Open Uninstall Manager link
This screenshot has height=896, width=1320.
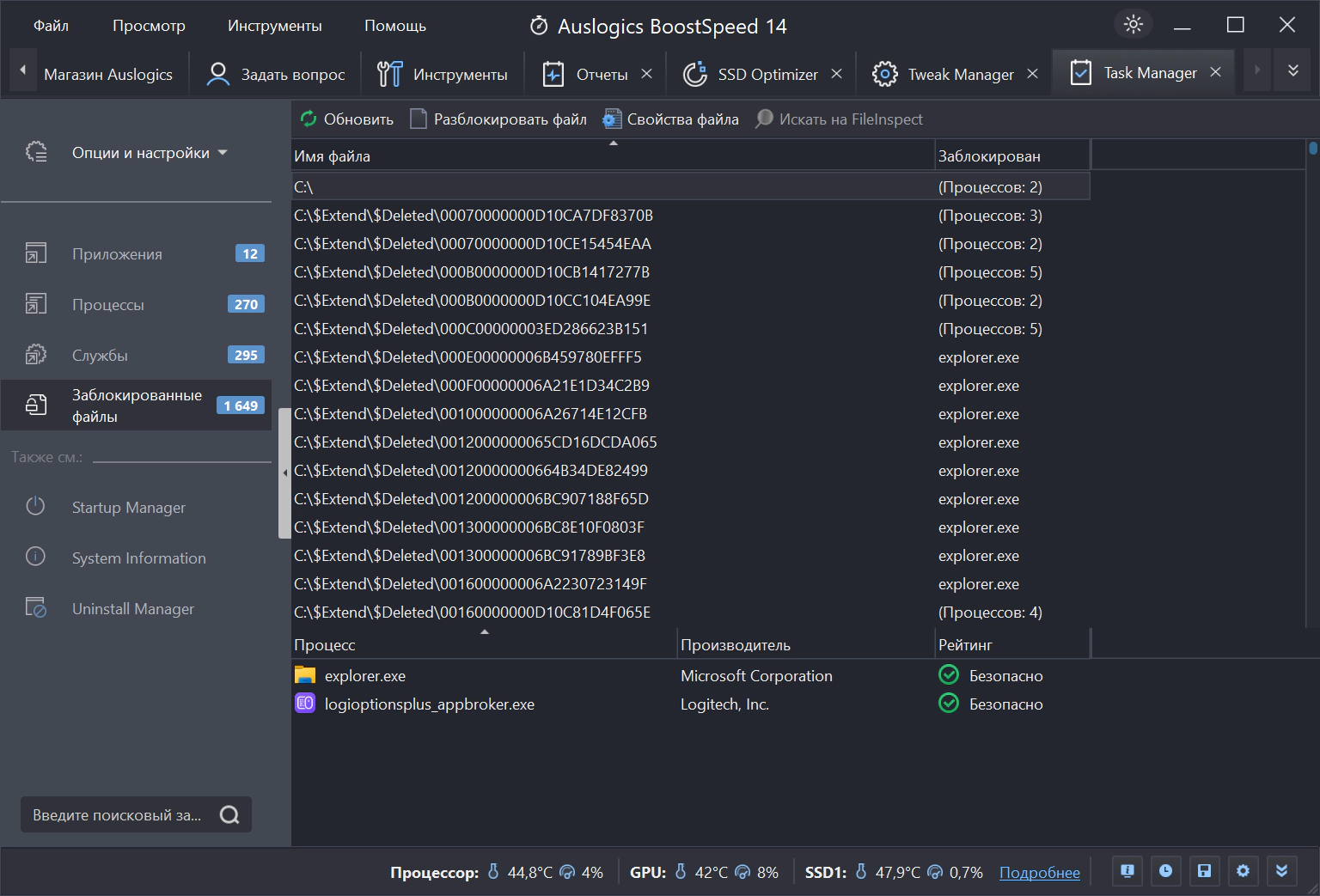[x=133, y=609]
